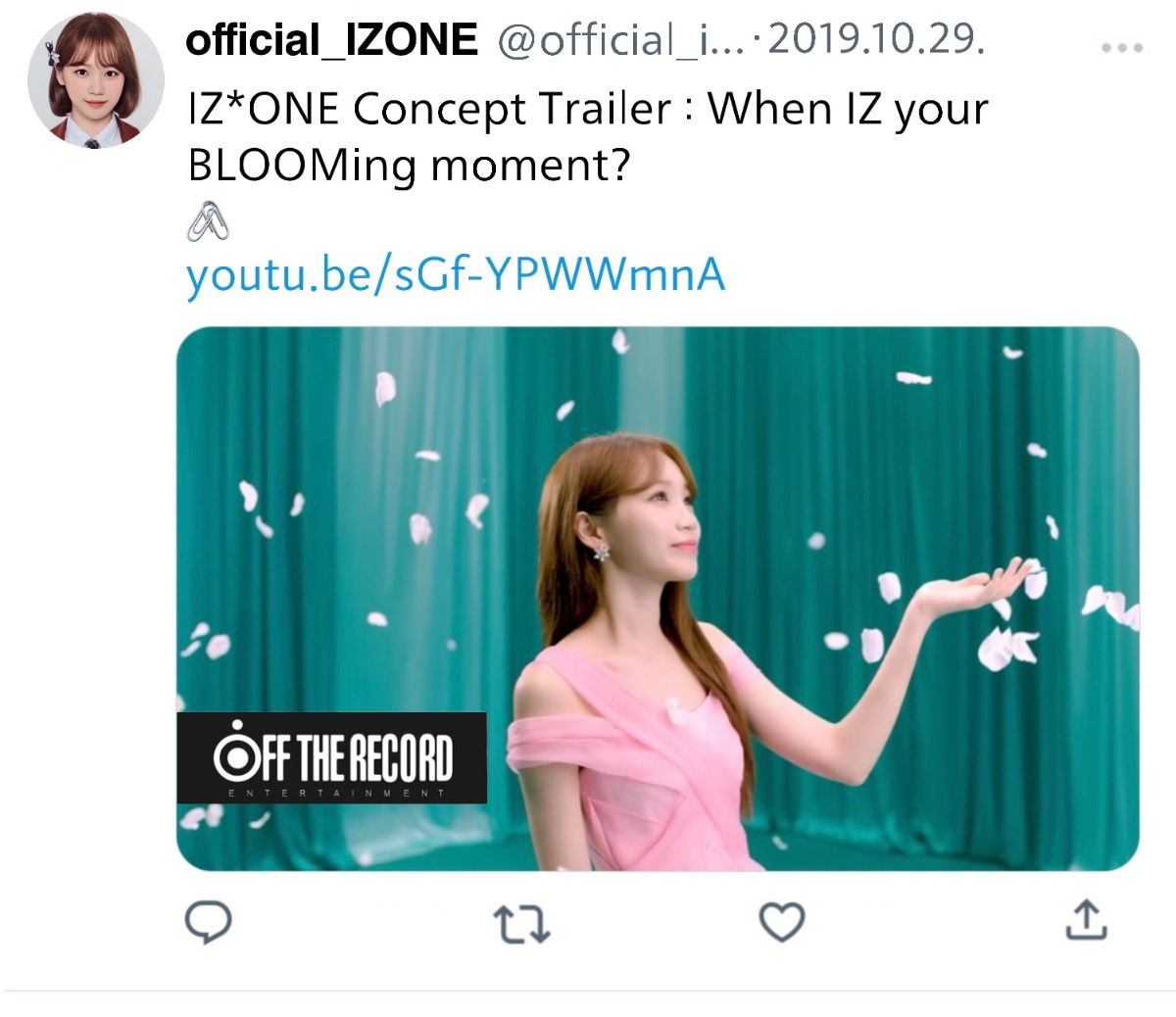The height and width of the screenshot is (1017, 1176).
Task: Click the OFF THE RECORD logo overlay
Action: click(332, 756)
